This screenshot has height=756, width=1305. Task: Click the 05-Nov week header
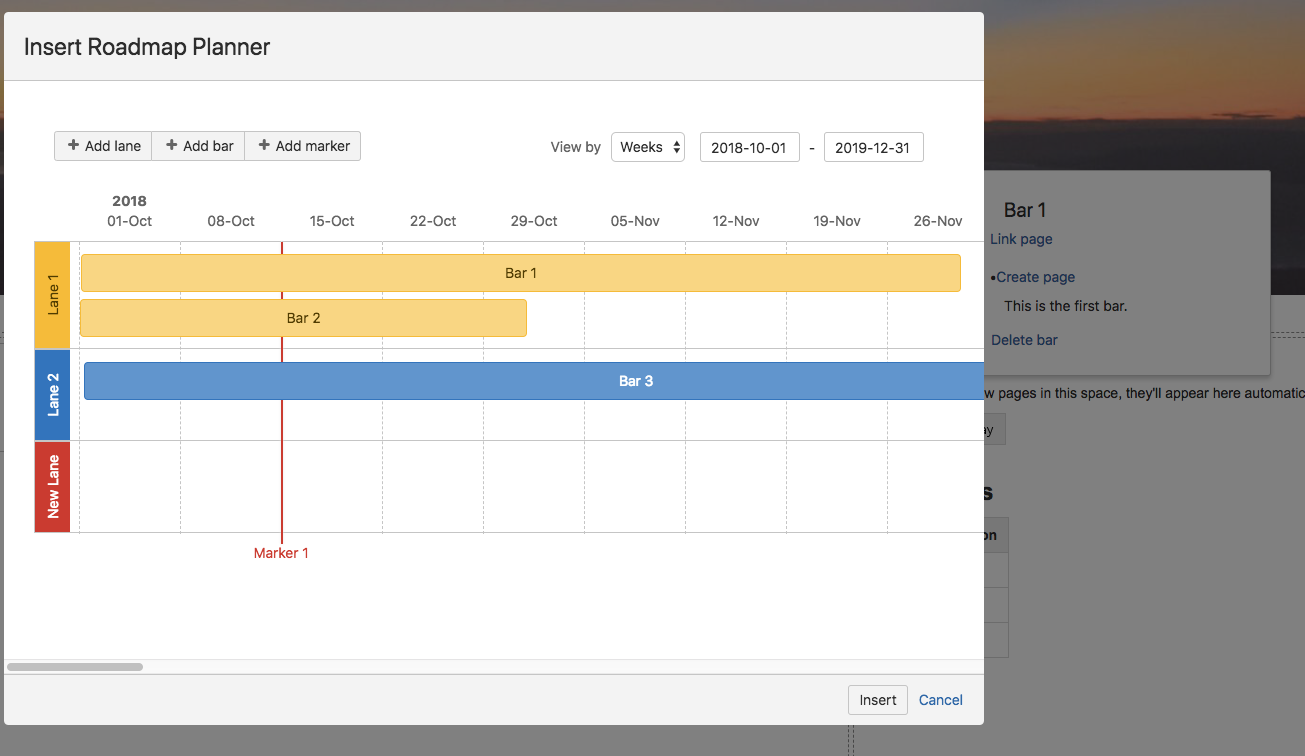point(635,221)
